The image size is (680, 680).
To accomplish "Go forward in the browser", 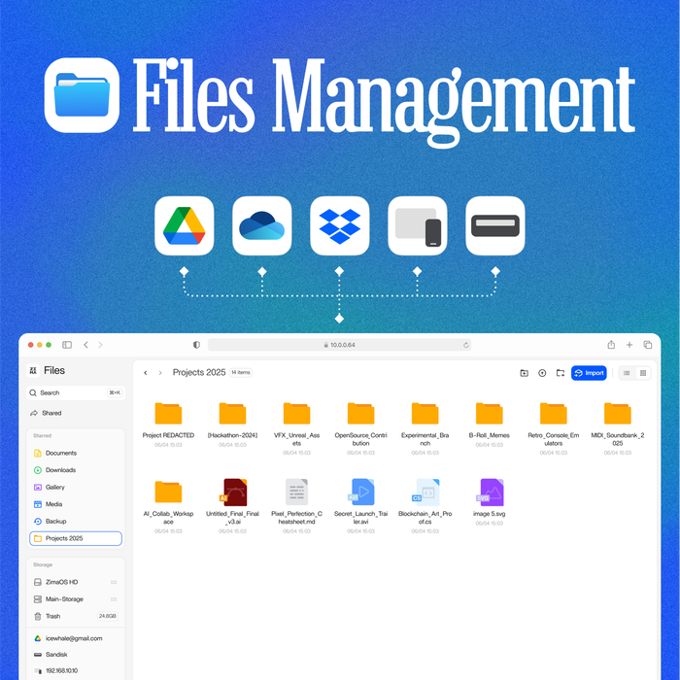I will pyautogui.click(x=101, y=345).
